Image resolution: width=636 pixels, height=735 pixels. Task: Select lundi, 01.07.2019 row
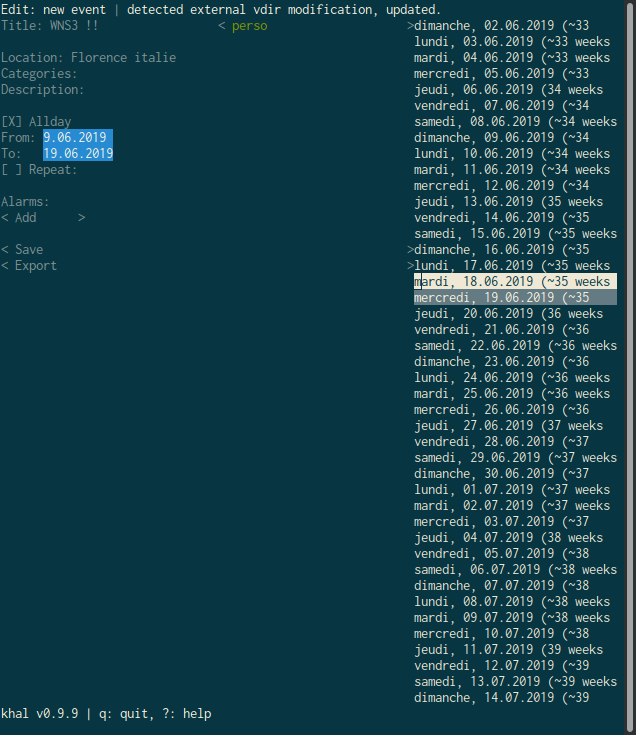click(x=515, y=489)
